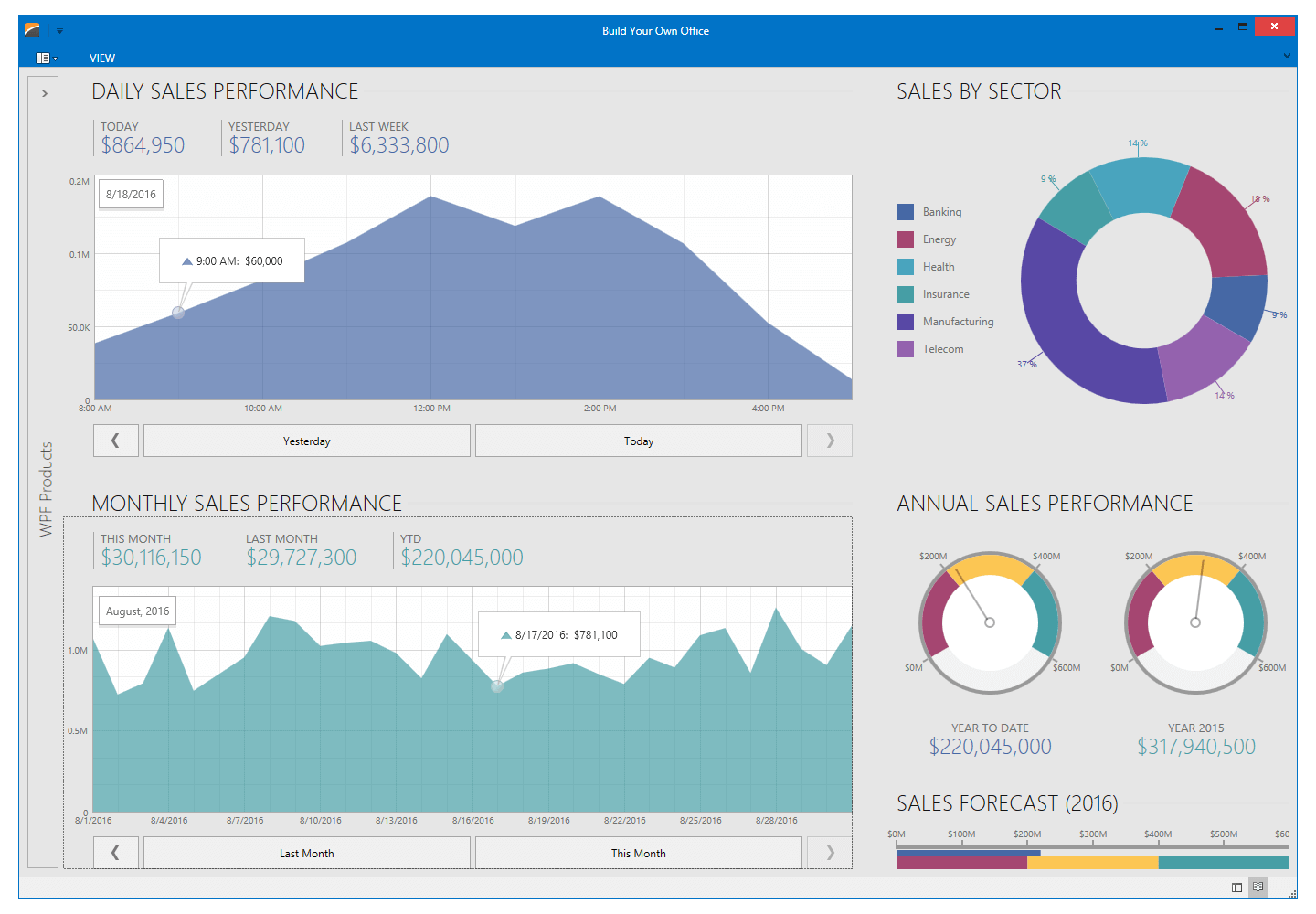
Task: Open the VIEW ribbon tab
Action: (102, 58)
